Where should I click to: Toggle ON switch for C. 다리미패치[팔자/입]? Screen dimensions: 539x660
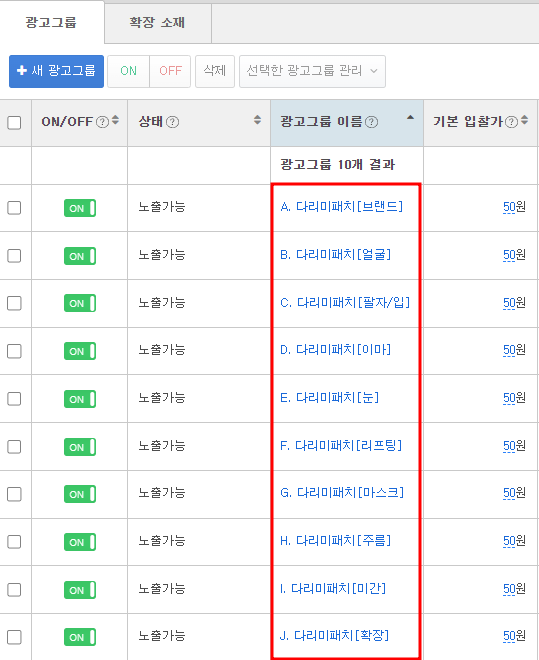[x=80, y=303]
